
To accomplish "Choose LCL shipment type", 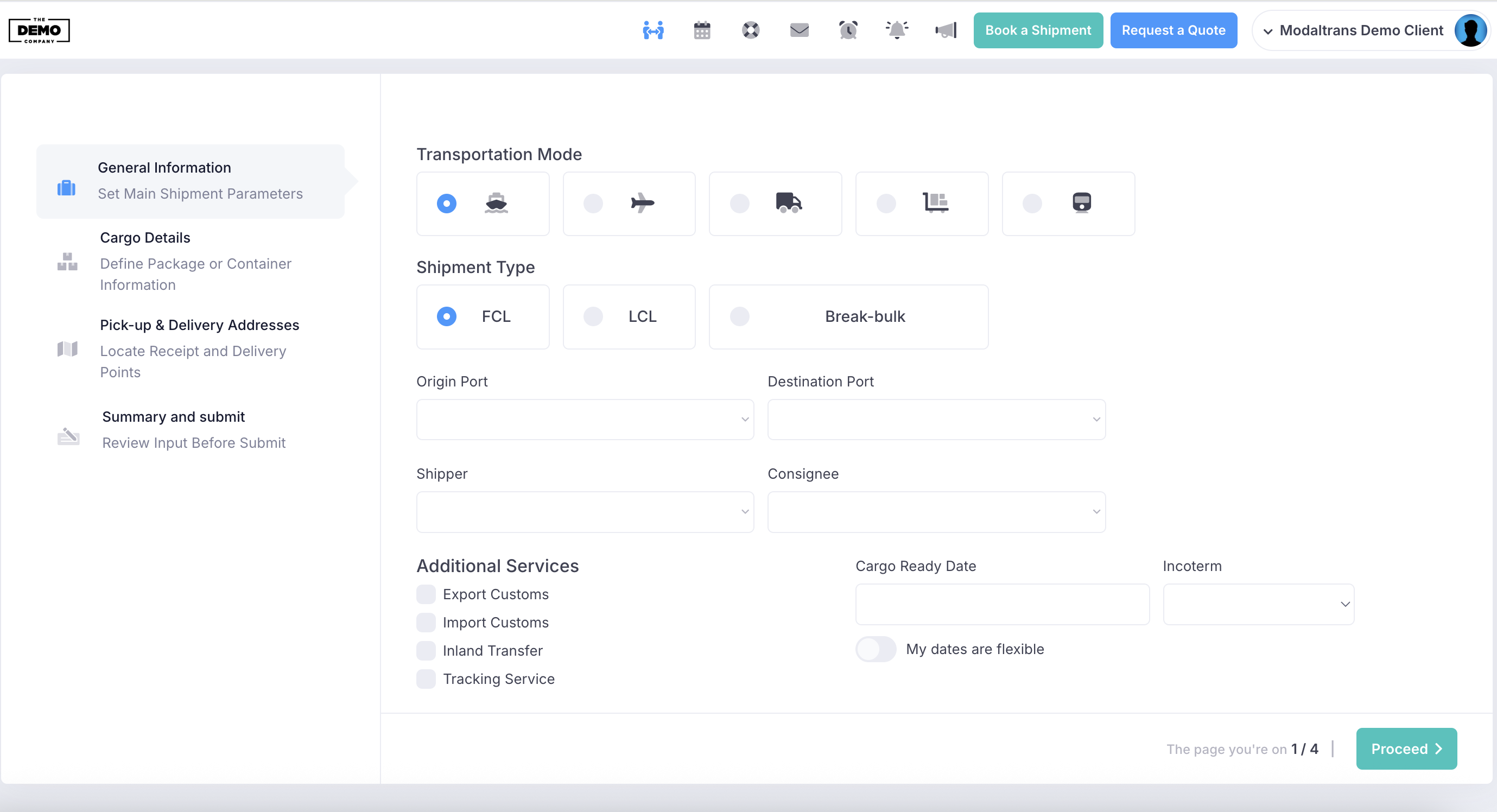I will point(593,316).
